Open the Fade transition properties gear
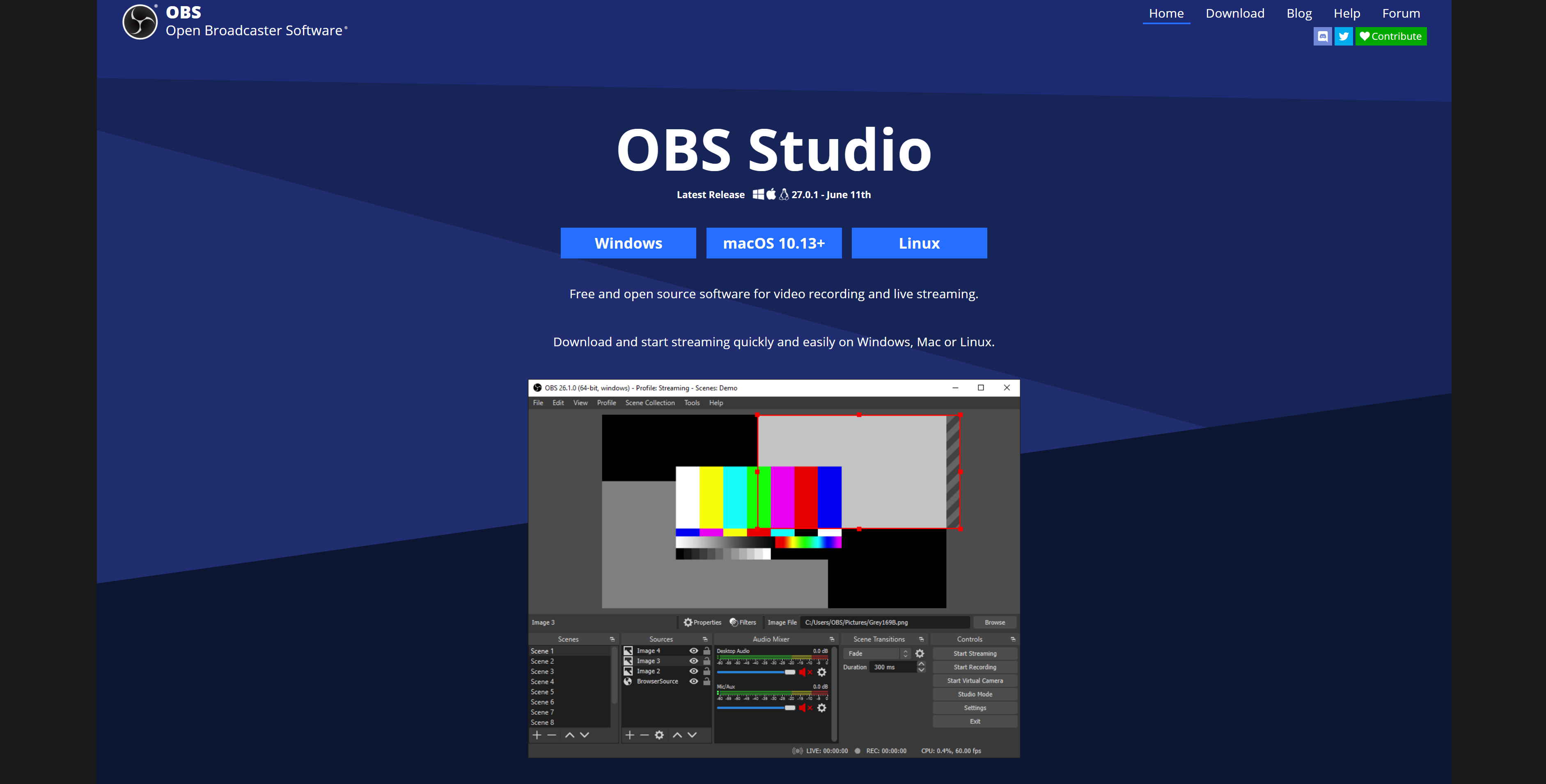Viewport: 1546px width, 784px height. point(920,653)
